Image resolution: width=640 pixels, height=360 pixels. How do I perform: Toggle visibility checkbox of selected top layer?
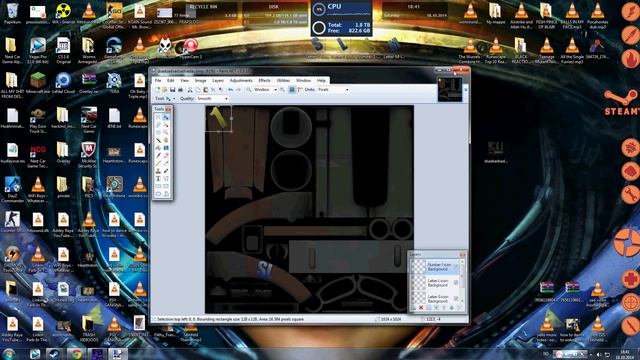click(x=456, y=267)
